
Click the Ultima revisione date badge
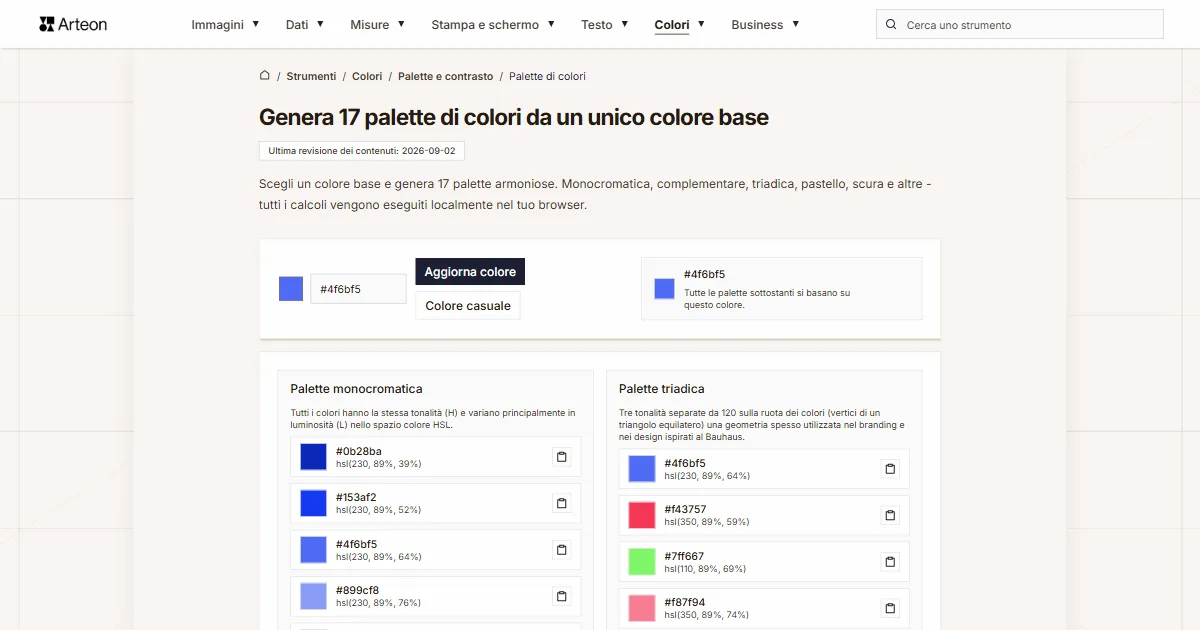(362, 151)
